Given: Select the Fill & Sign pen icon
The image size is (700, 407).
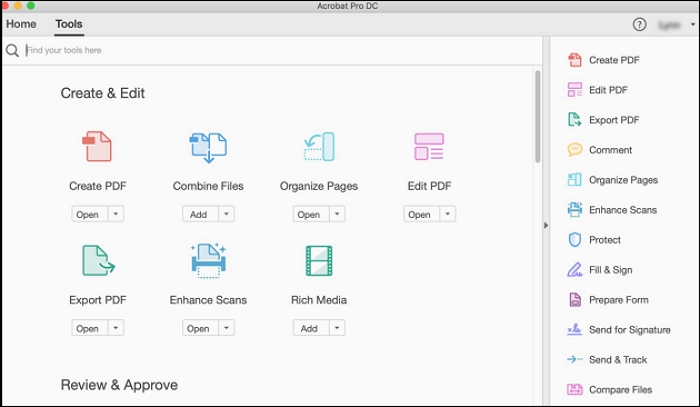Looking at the screenshot, I should coord(575,270).
